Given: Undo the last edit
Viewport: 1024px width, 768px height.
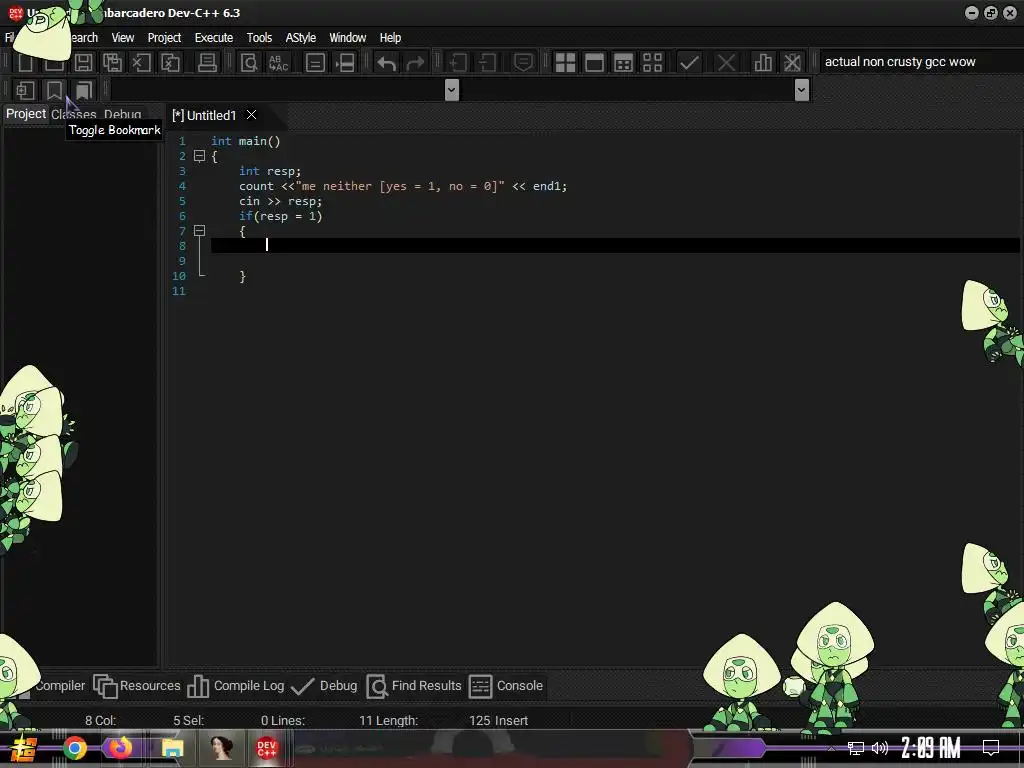Looking at the screenshot, I should (x=386, y=63).
